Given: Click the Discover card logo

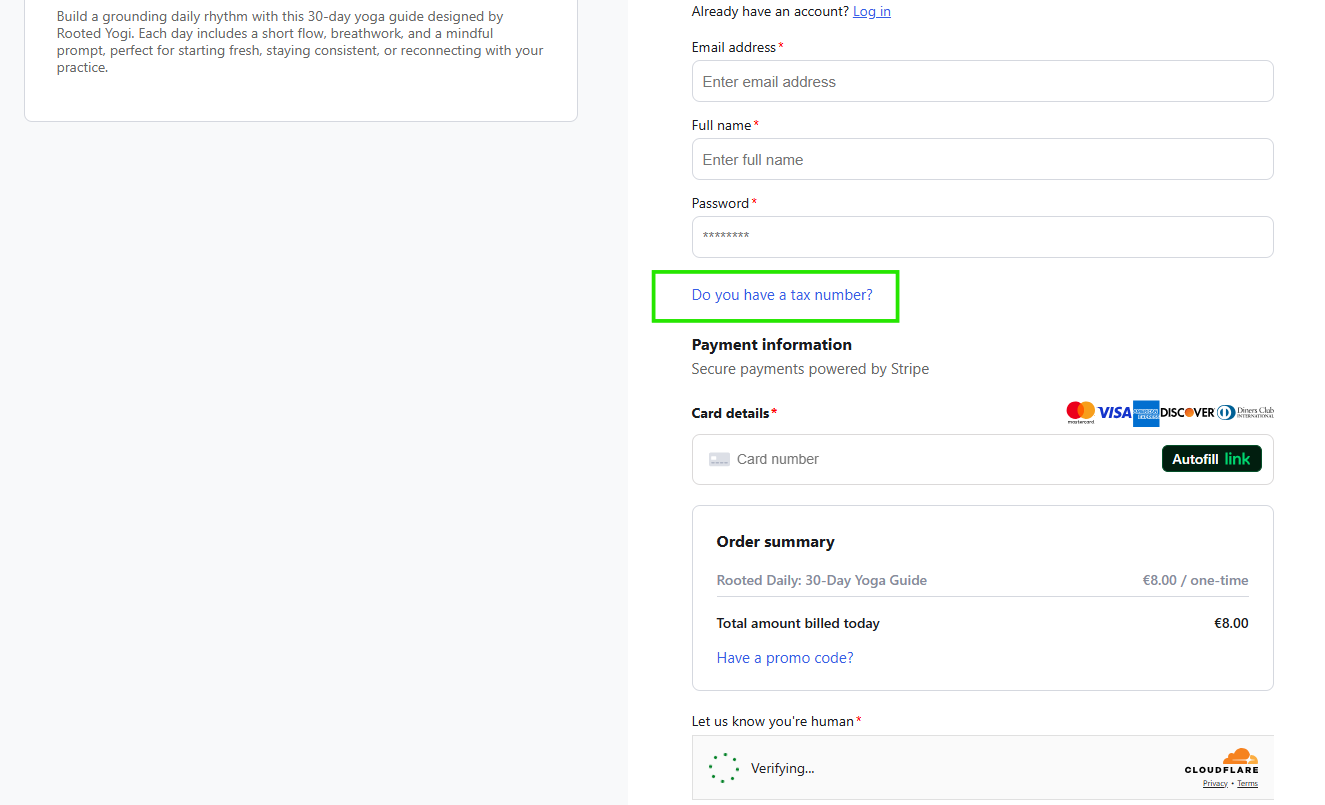Looking at the screenshot, I should point(1187,412).
